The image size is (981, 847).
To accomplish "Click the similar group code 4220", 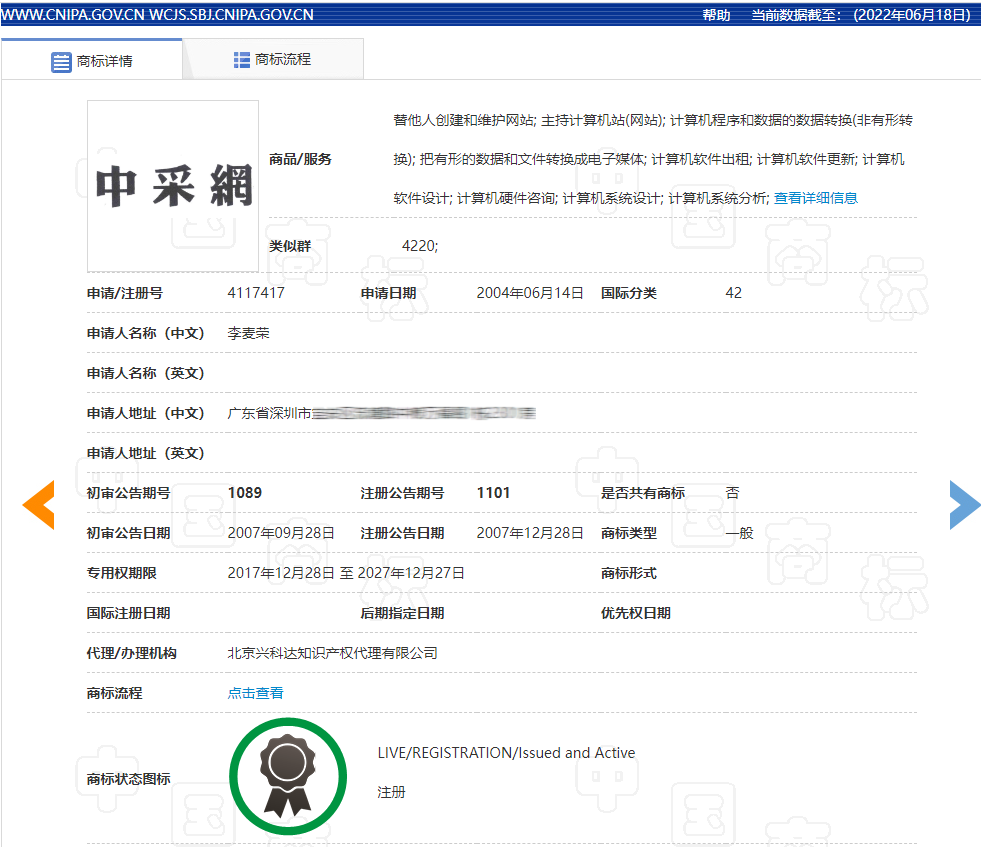I will pos(419,246).
